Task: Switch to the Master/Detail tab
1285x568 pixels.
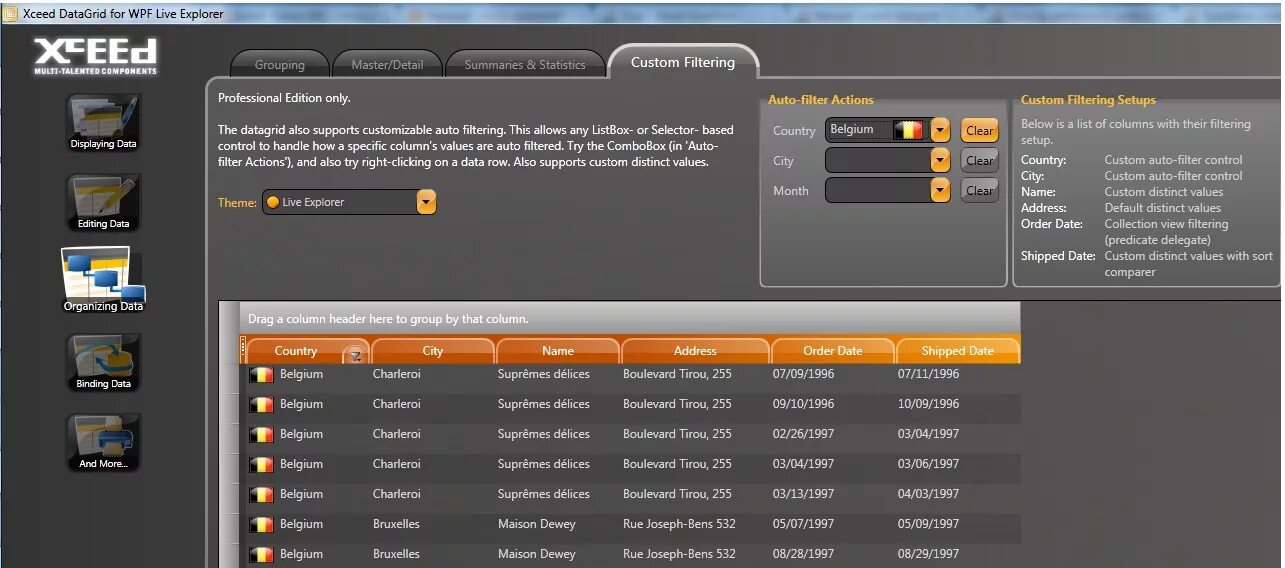Action: tap(387, 64)
